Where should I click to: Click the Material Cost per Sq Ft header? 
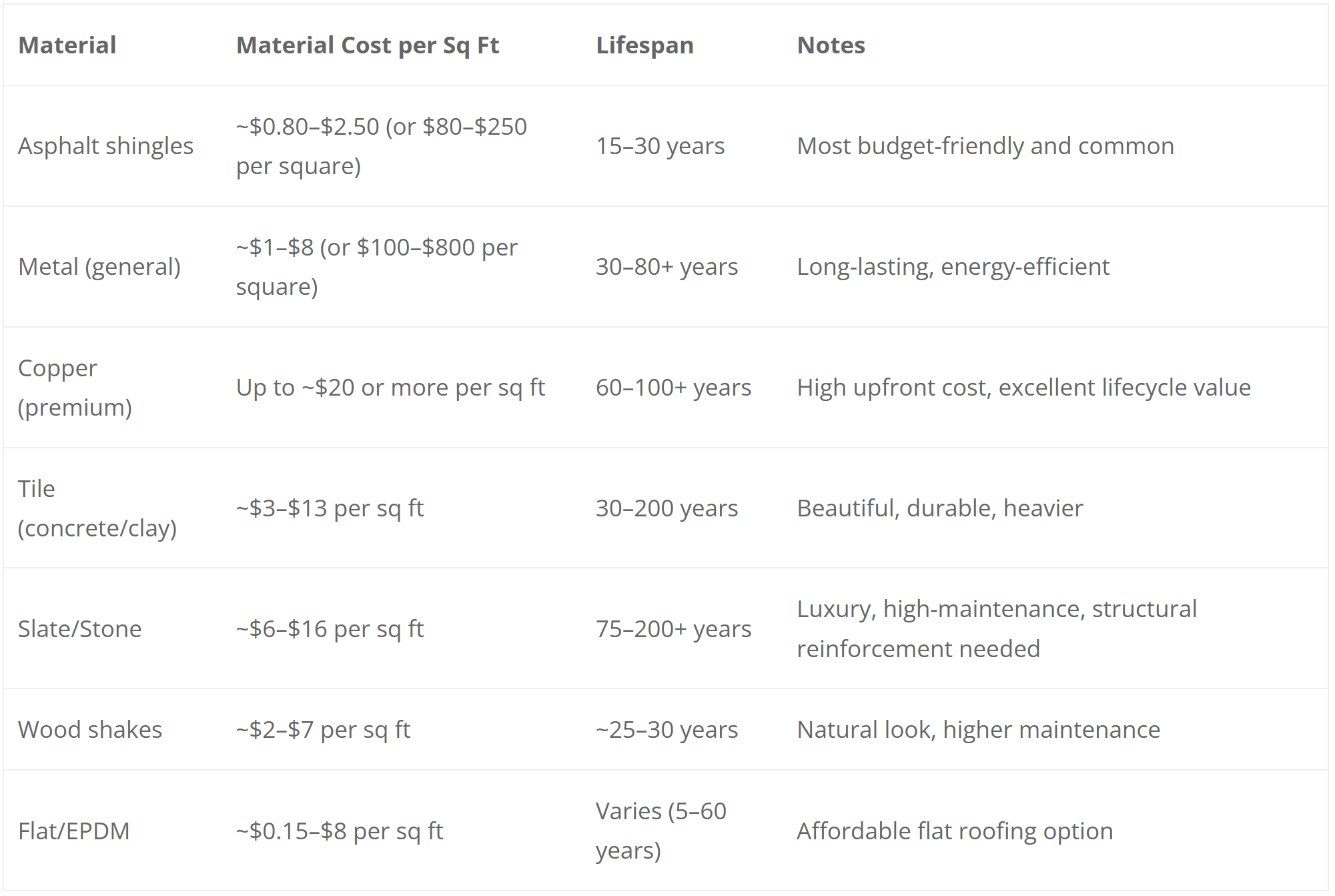[368, 45]
